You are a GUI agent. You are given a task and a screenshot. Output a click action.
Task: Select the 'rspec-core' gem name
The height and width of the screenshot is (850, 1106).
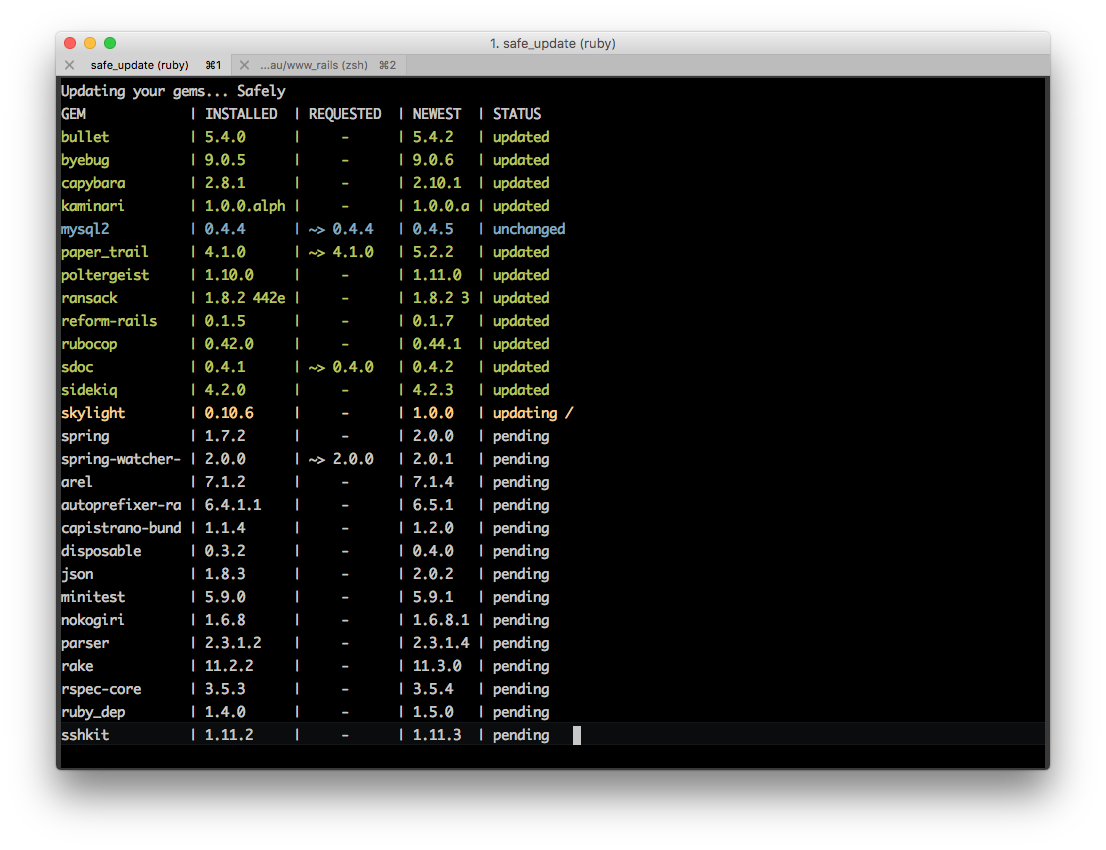pyautogui.click(x=101, y=689)
